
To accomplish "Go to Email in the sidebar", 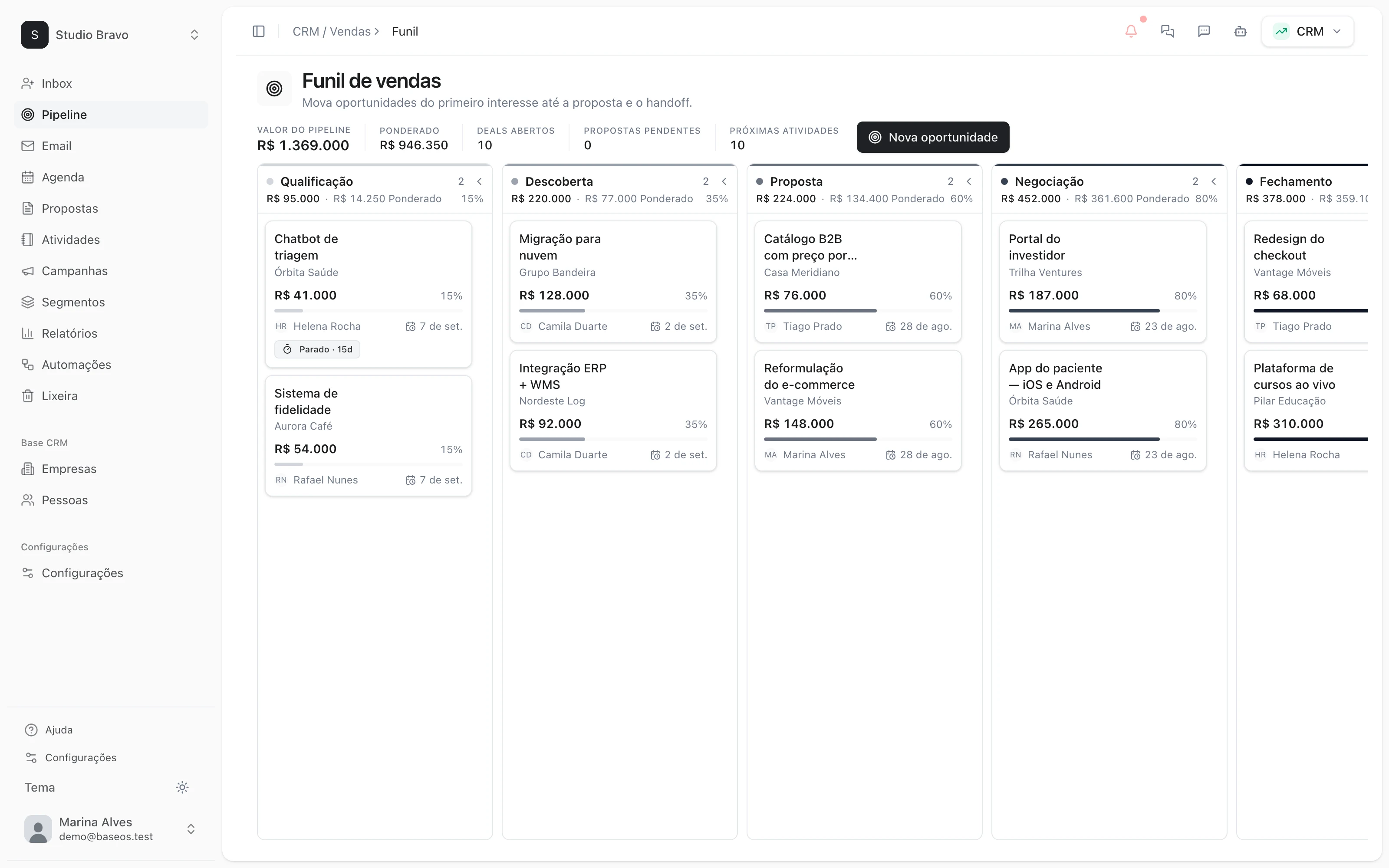I will click(x=111, y=146).
